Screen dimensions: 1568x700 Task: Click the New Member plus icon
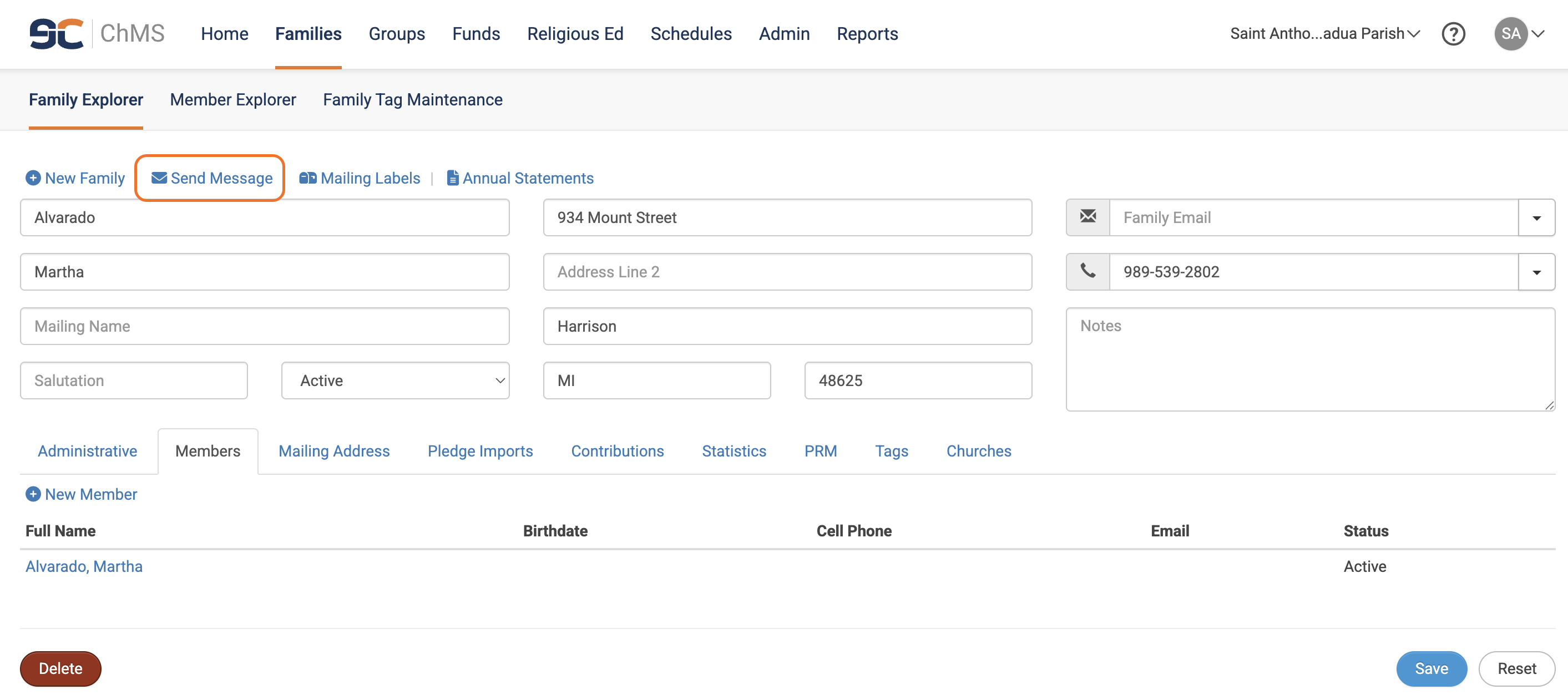pyautogui.click(x=33, y=494)
